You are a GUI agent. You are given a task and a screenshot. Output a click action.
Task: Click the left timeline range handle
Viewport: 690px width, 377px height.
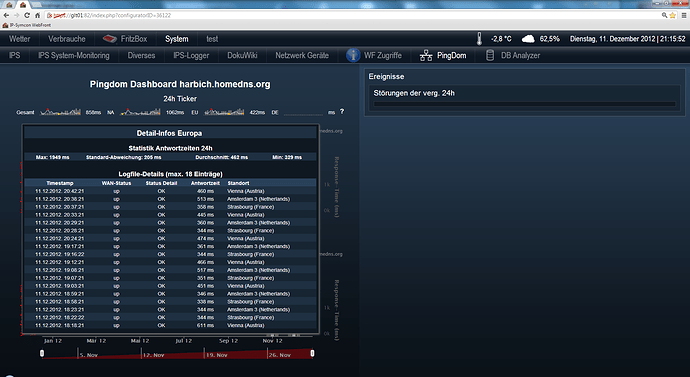pos(42,353)
